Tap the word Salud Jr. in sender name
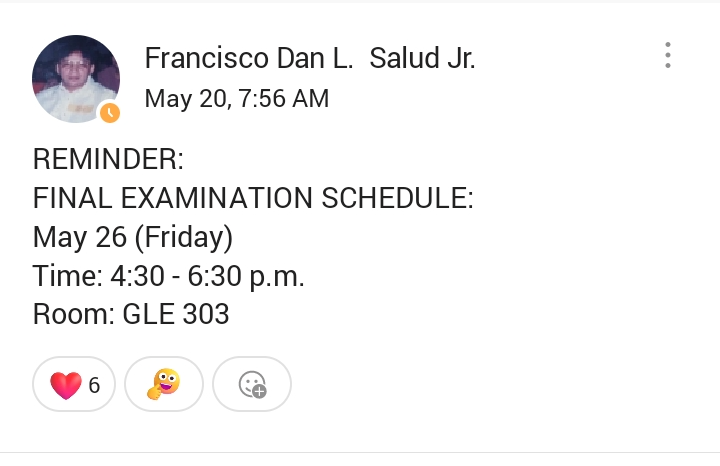720x466 pixels. pyautogui.click(x=422, y=58)
